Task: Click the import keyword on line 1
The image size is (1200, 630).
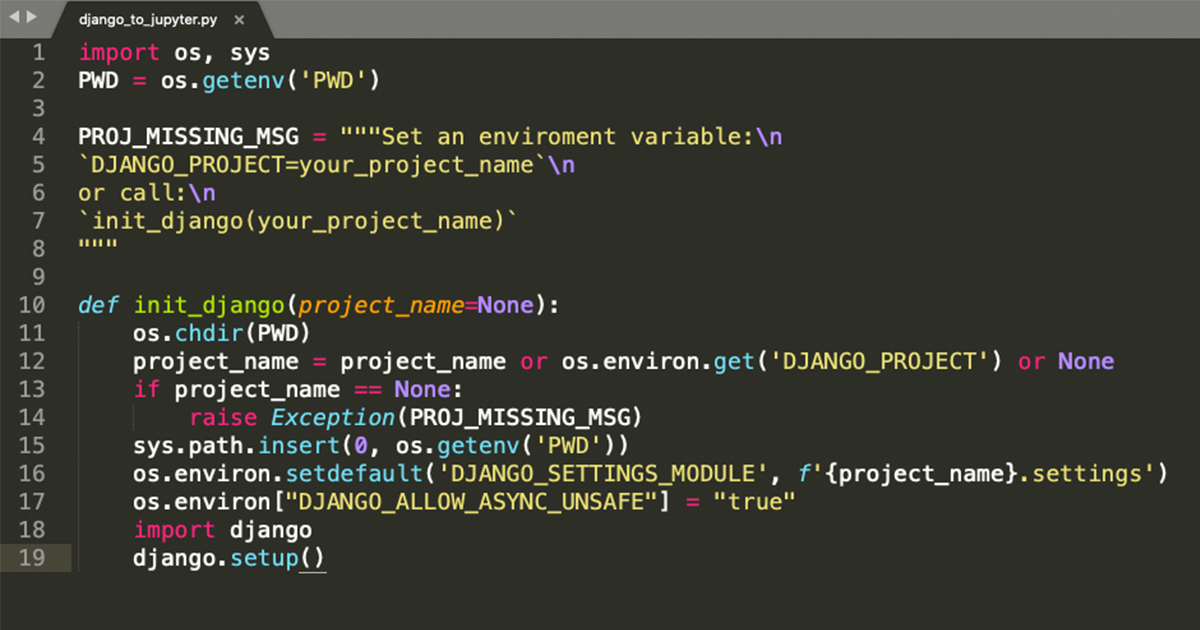Action: tap(118, 52)
